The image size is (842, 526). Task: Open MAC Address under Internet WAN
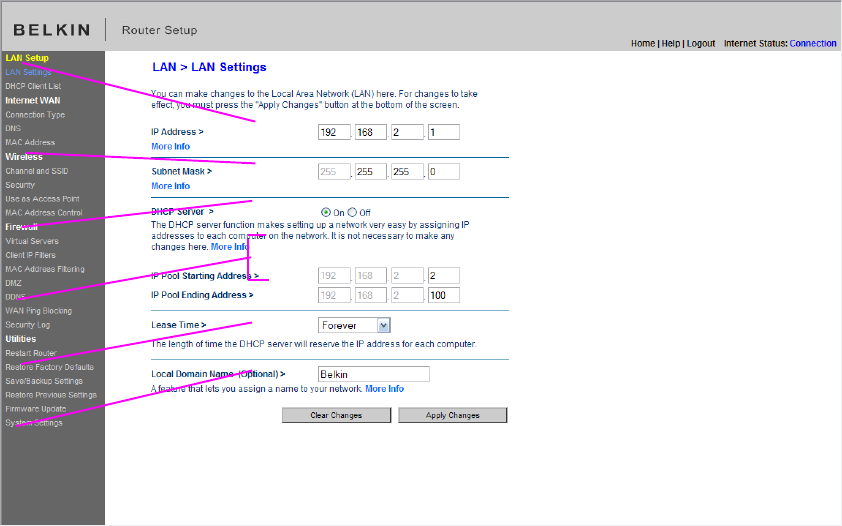[x=30, y=142]
